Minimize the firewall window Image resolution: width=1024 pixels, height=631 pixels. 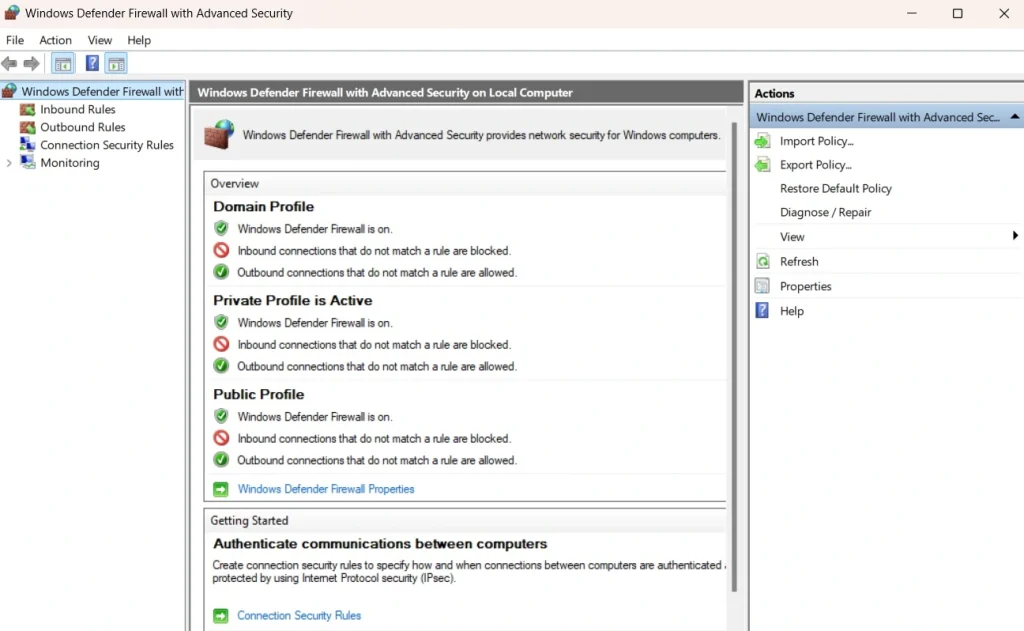912,13
